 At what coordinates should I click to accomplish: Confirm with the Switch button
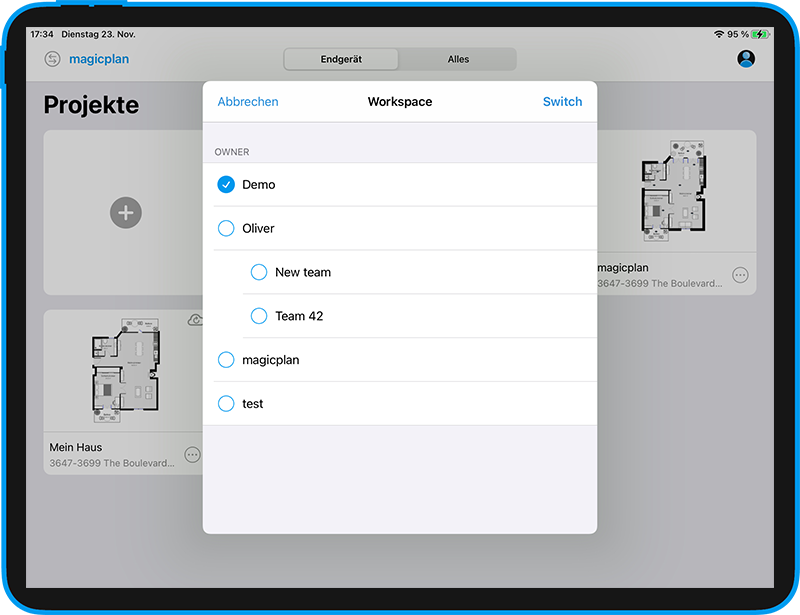(x=562, y=102)
